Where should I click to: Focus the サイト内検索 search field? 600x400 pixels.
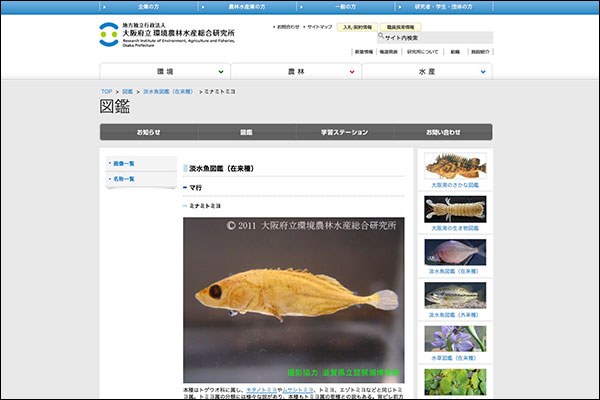(x=438, y=37)
